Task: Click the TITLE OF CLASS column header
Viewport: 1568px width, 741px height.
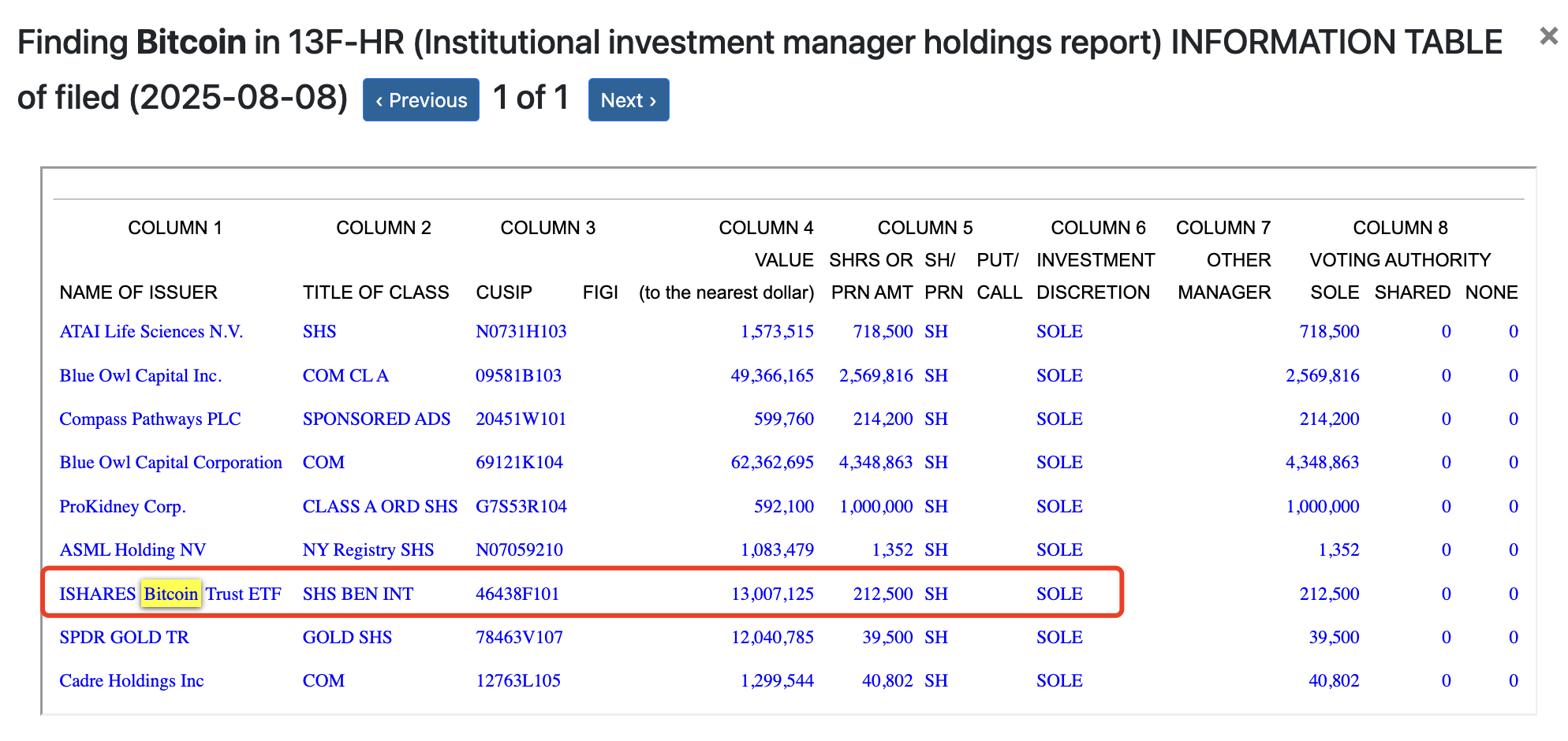Action: coord(375,292)
